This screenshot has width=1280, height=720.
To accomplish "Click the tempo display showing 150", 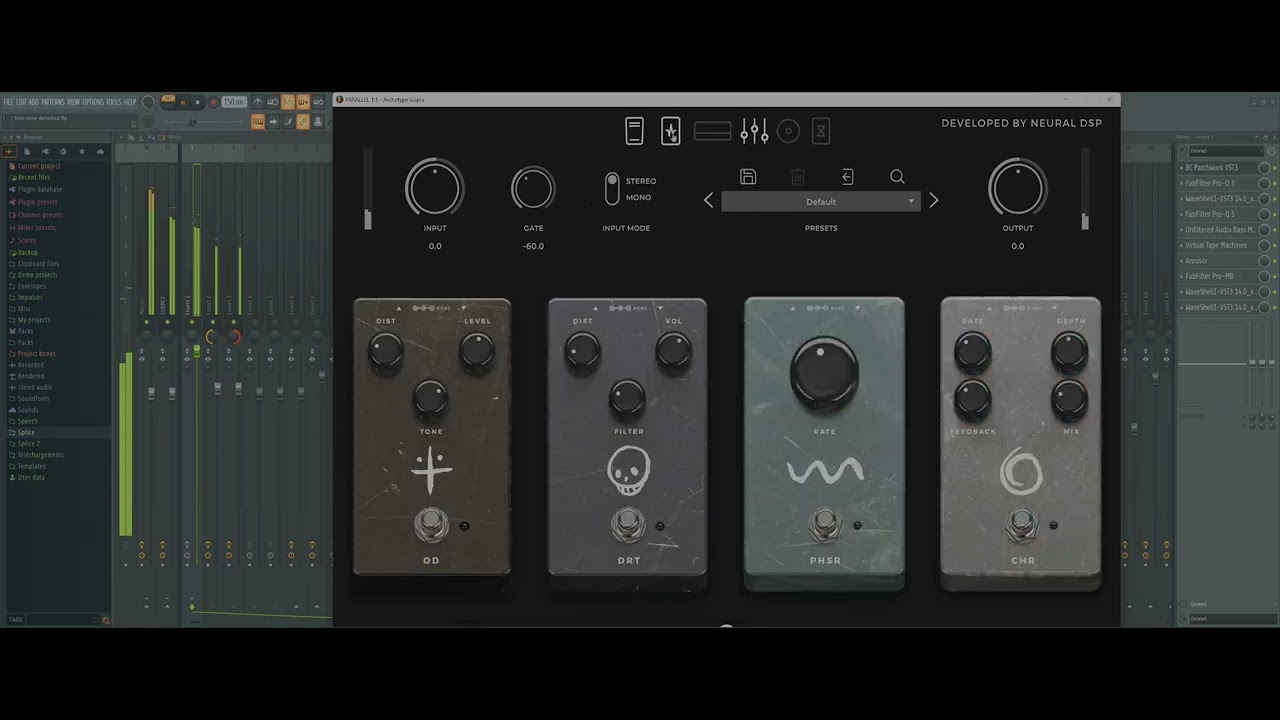I will pyautogui.click(x=234, y=102).
